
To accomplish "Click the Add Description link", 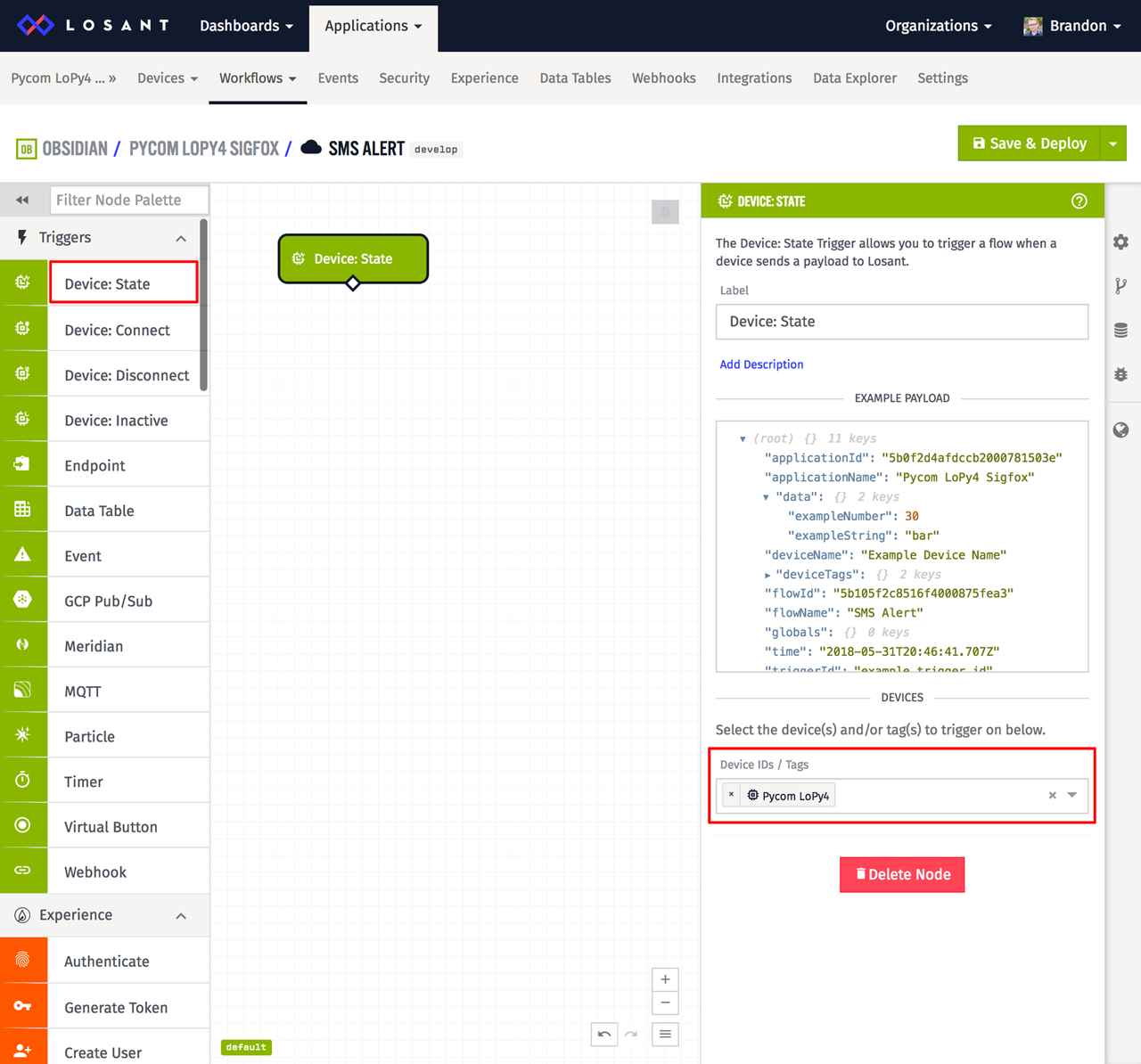I will 761,364.
